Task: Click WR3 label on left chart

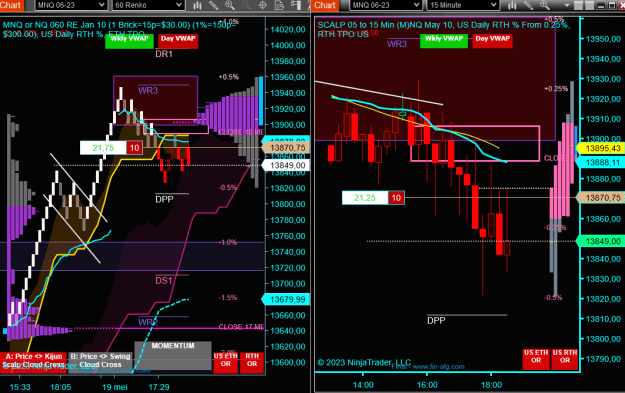Action: [x=148, y=90]
